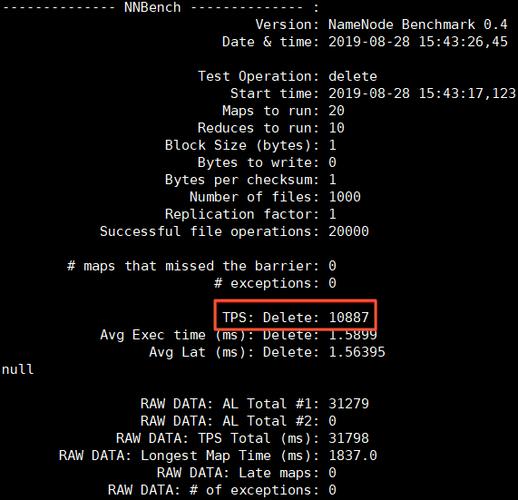Click the Bytes per checksum label

tap(242, 180)
